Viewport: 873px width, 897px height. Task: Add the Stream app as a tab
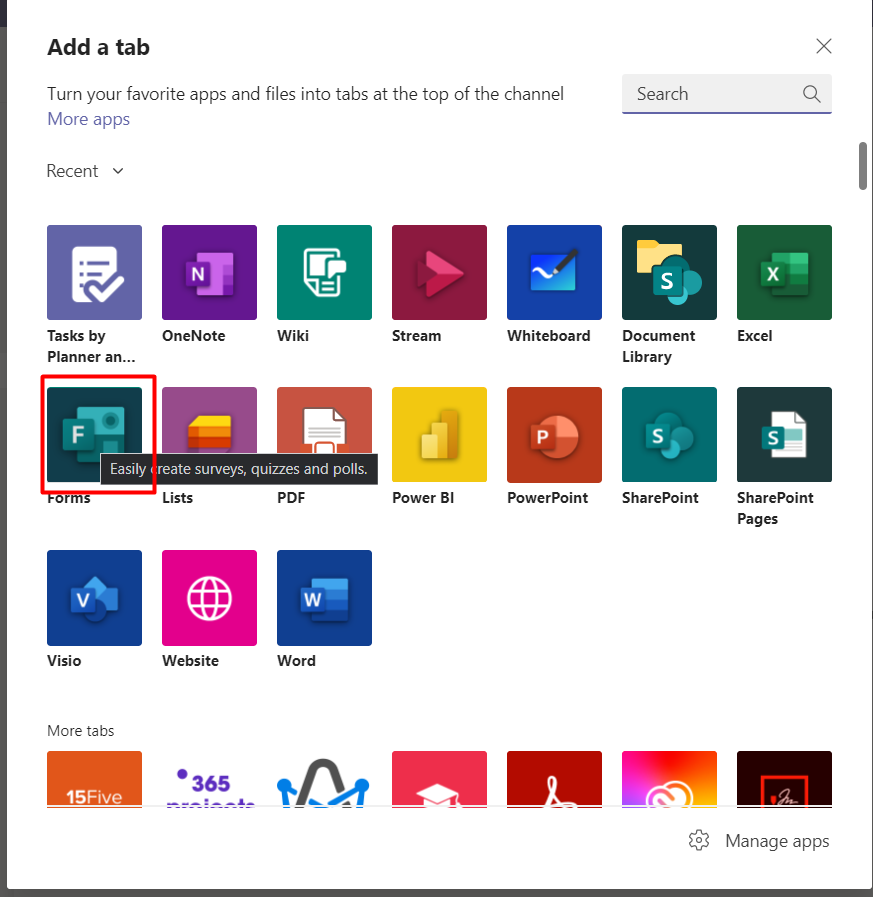(439, 272)
